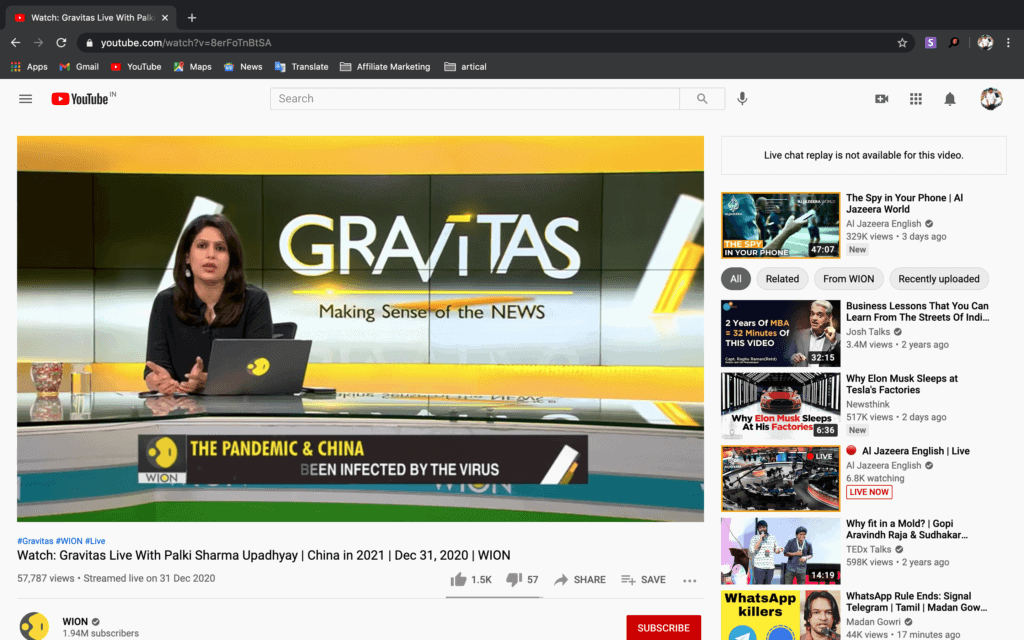Screen dimensions: 1024x640
Task: Open the YouTube apps grid icon
Action: [x=916, y=99]
